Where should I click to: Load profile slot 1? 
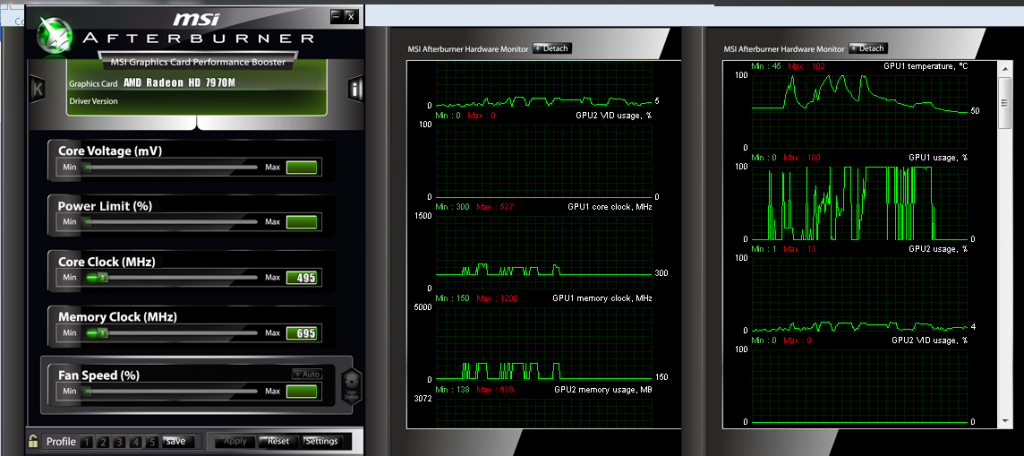pos(88,442)
